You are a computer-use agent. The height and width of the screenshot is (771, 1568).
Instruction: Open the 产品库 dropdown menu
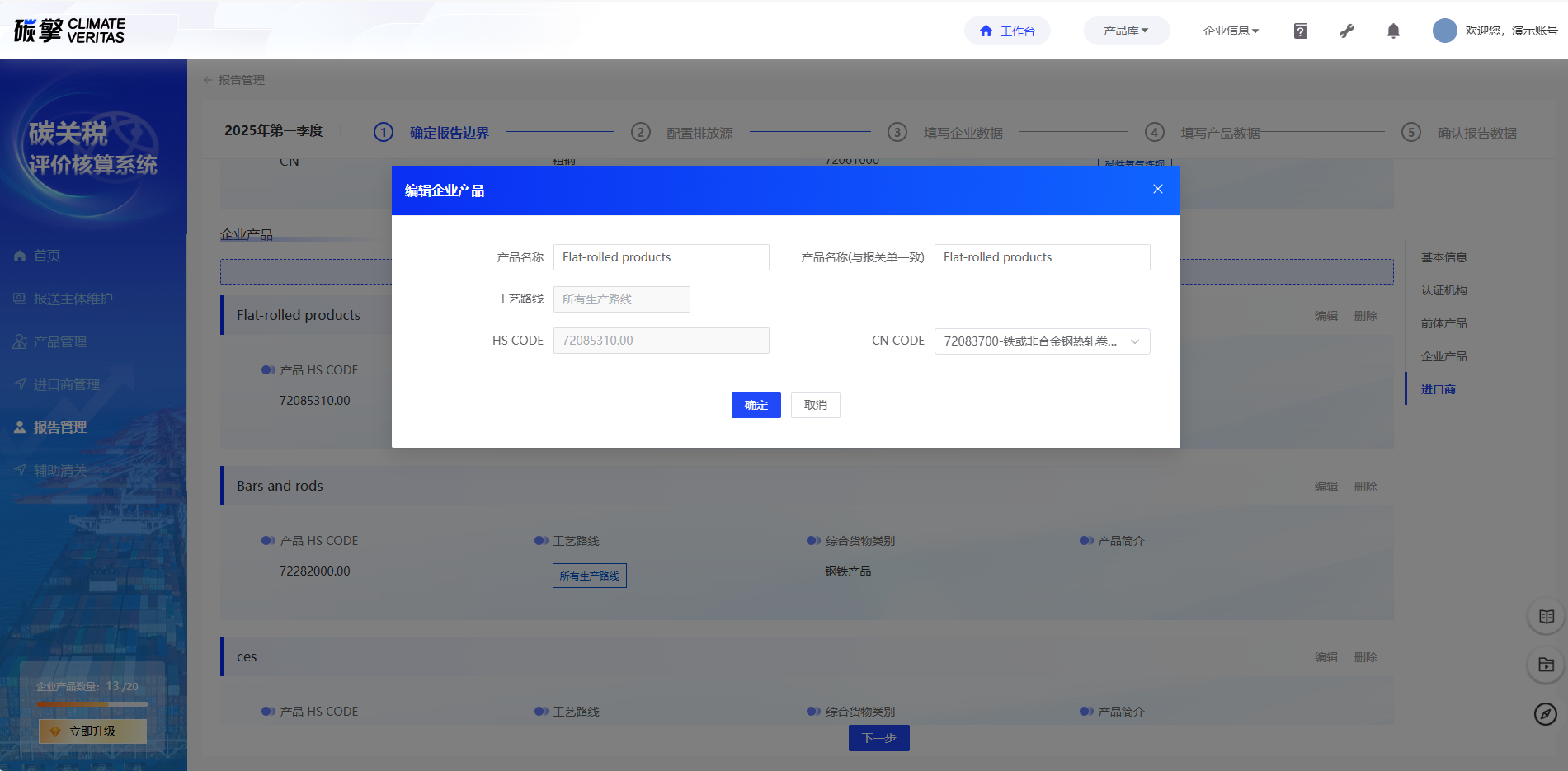1126,31
